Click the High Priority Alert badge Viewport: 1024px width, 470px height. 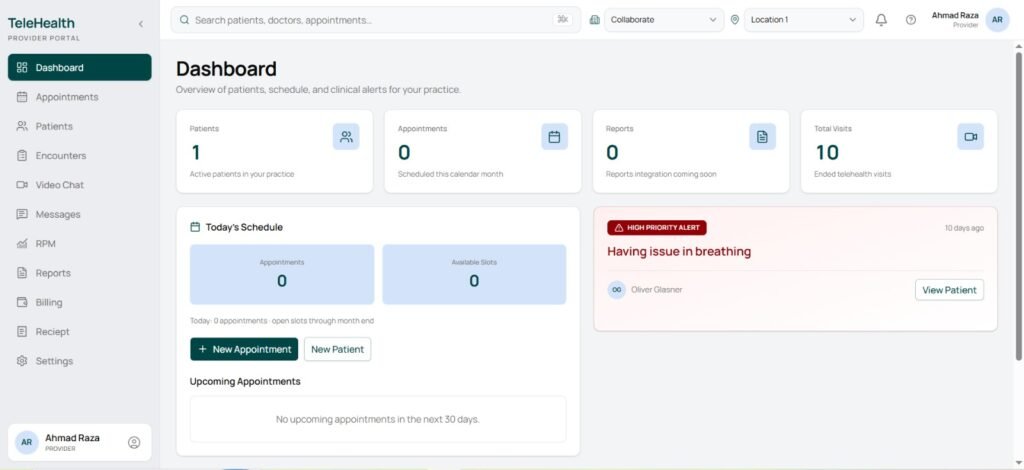coord(657,228)
